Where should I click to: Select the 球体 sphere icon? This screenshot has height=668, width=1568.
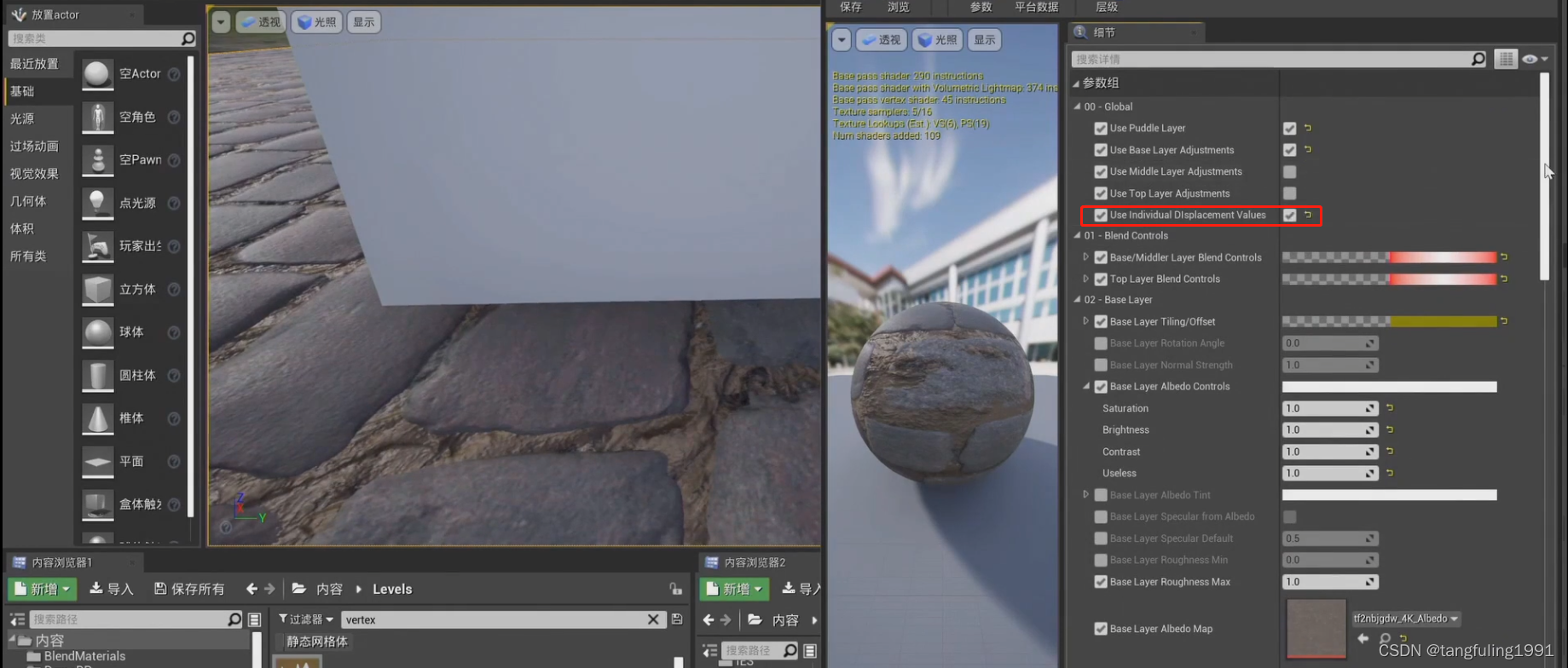pyautogui.click(x=97, y=332)
